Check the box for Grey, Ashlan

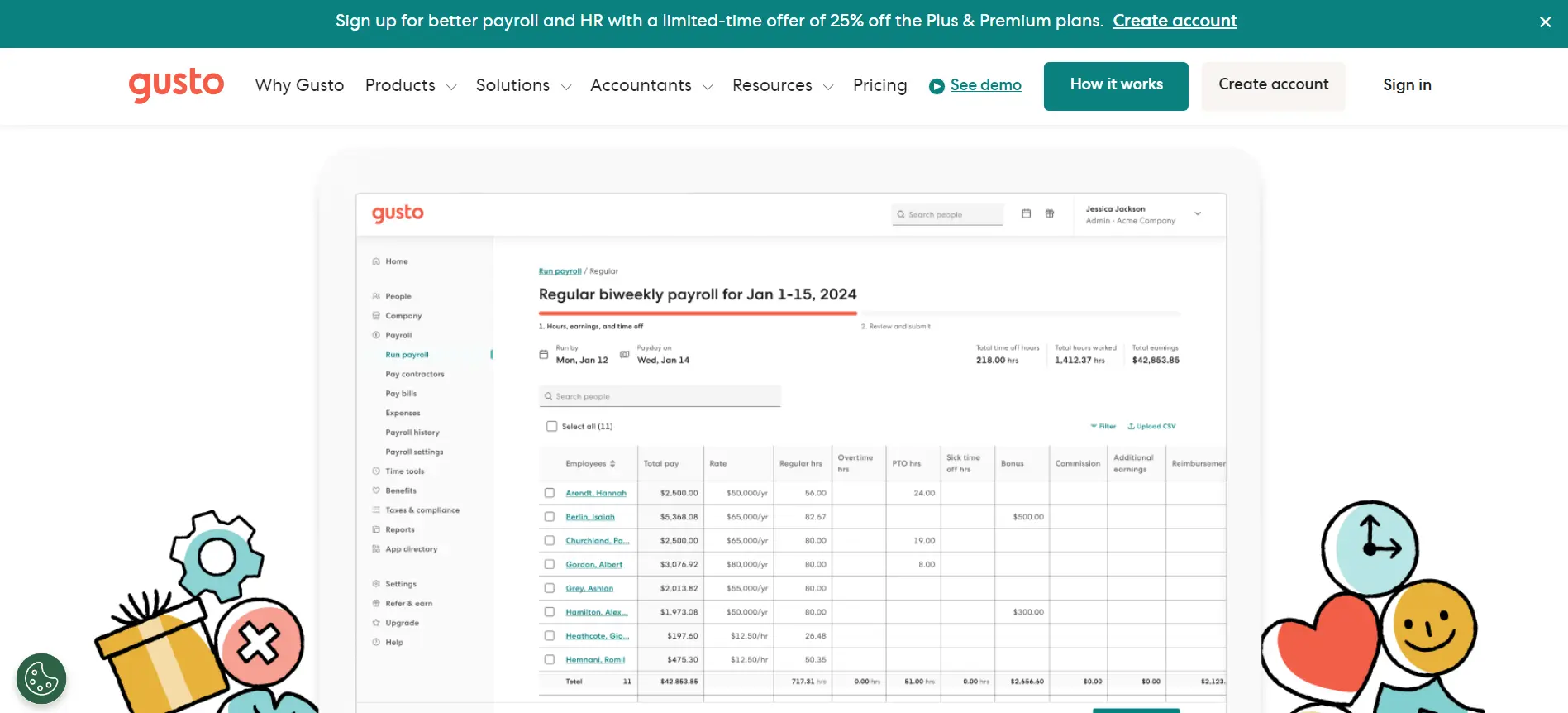point(550,588)
